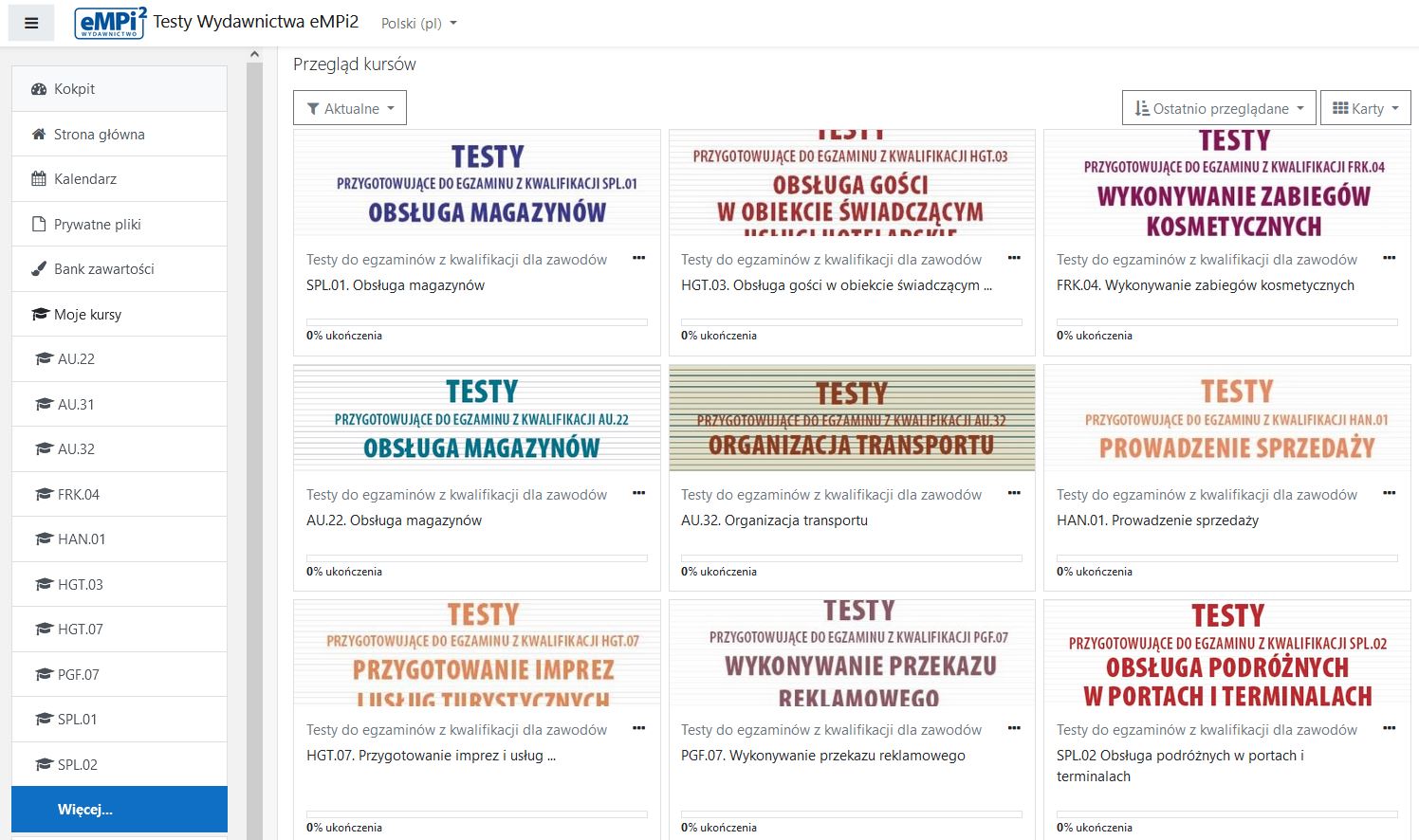Image resolution: width=1419 pixels, height=840 pixels.
Task: Open Kalendarz calendar icon in sidebar
Action: pos(39,179)
